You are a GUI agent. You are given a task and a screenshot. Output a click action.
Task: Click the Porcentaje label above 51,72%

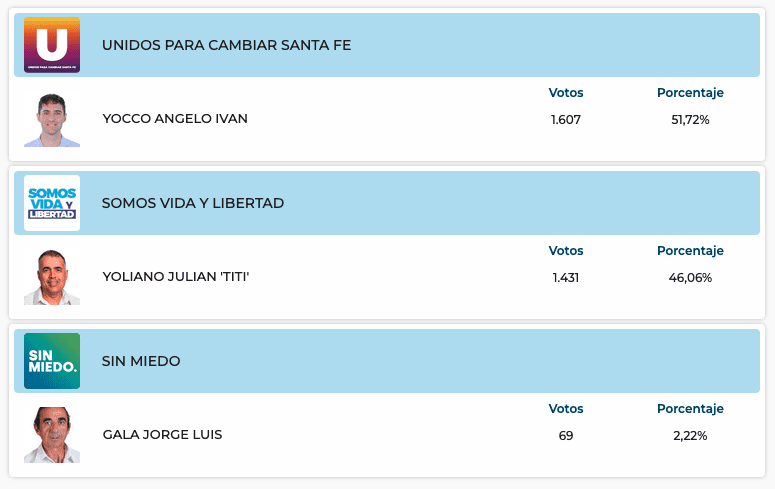click(x=690, y=93)
